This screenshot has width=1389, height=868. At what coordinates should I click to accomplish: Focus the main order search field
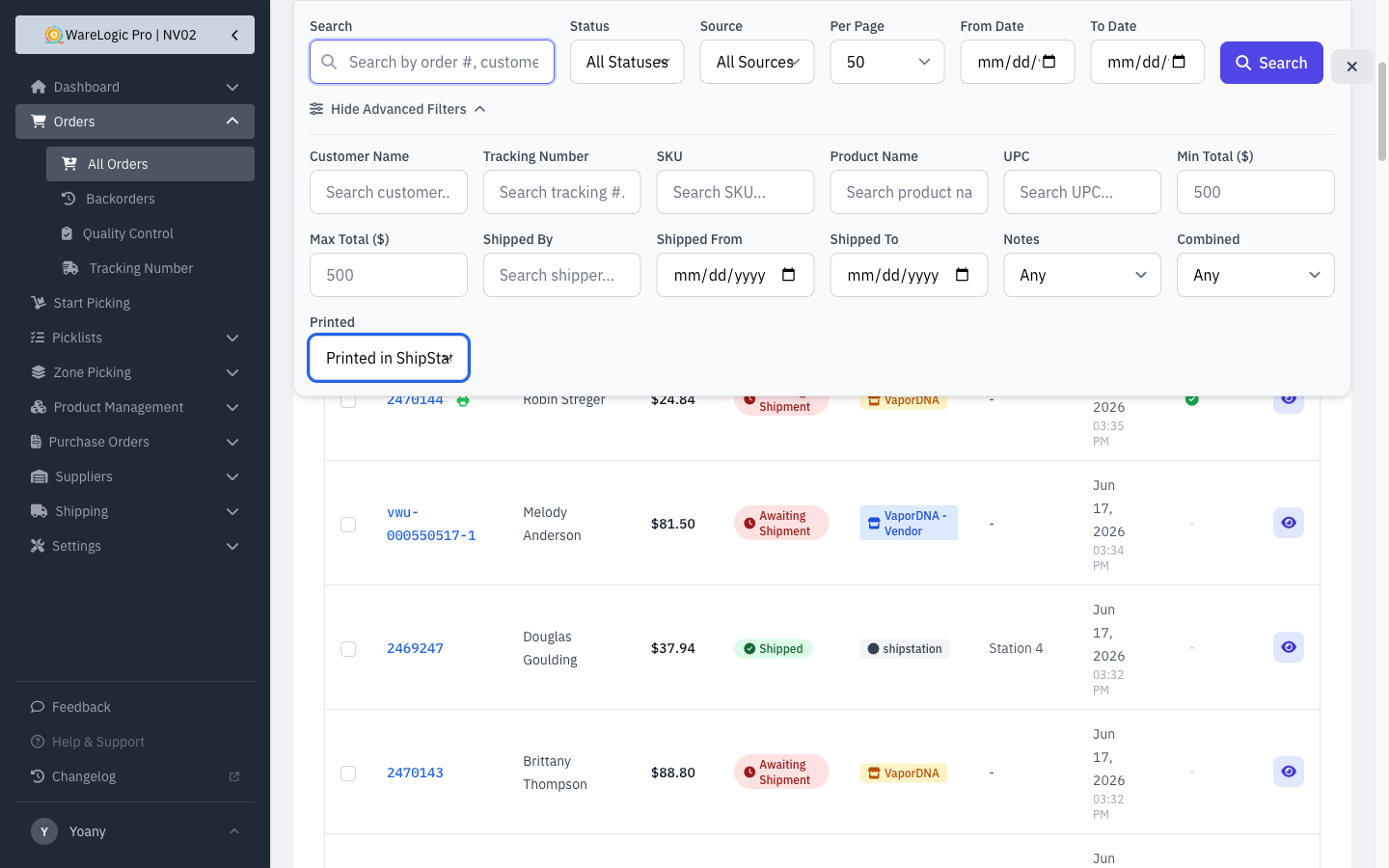point(432,62)
